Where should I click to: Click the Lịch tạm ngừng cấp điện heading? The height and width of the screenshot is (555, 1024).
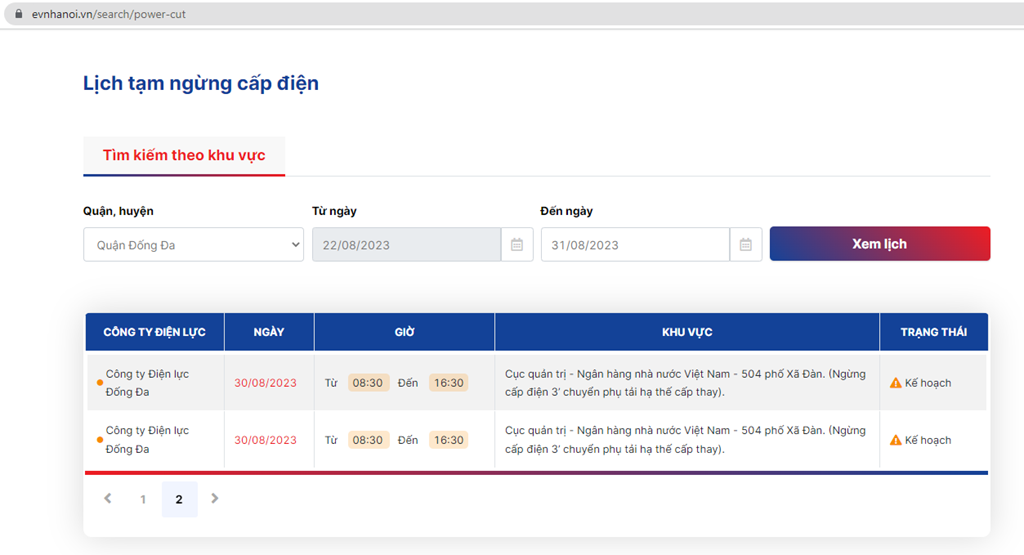click(x=201, y=84)
